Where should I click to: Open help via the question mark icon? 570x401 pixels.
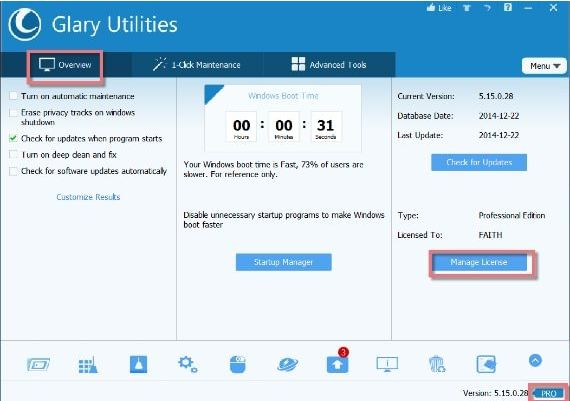[508, 7]
